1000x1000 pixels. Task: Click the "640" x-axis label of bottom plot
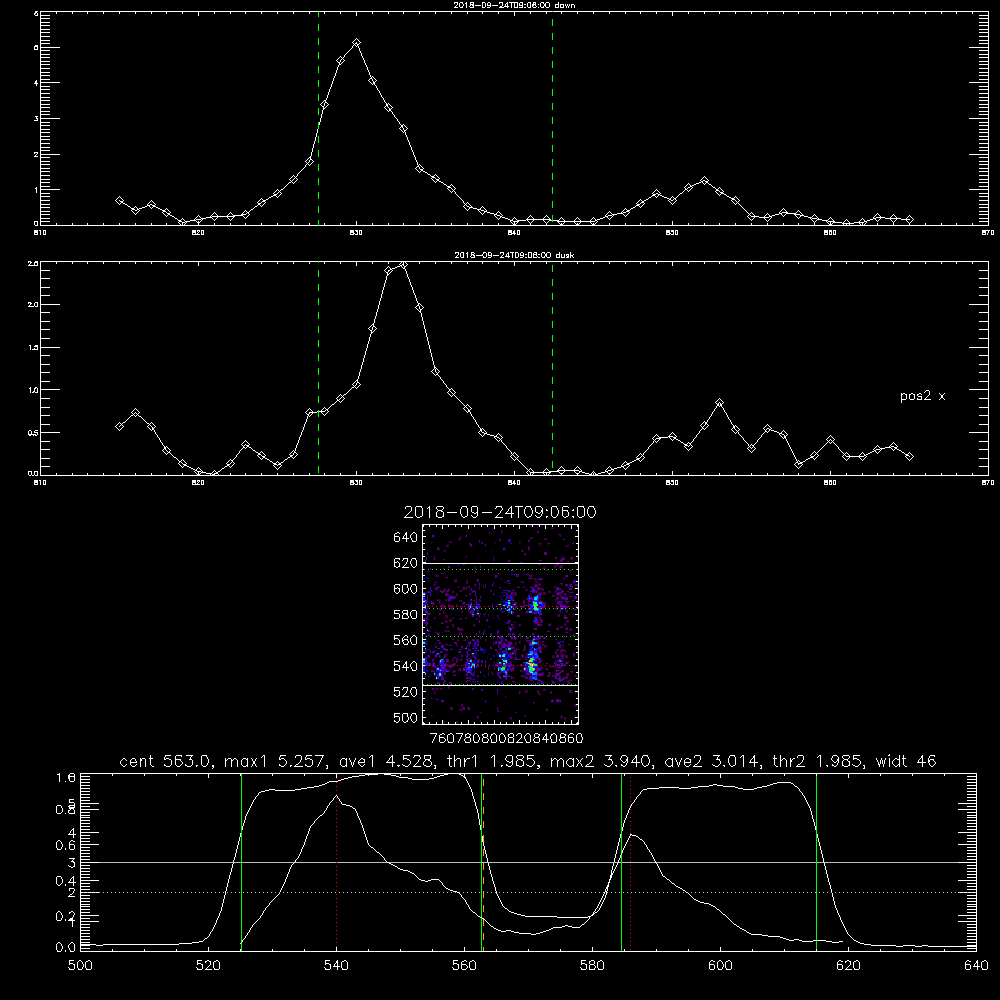click(x=976, y=966)
